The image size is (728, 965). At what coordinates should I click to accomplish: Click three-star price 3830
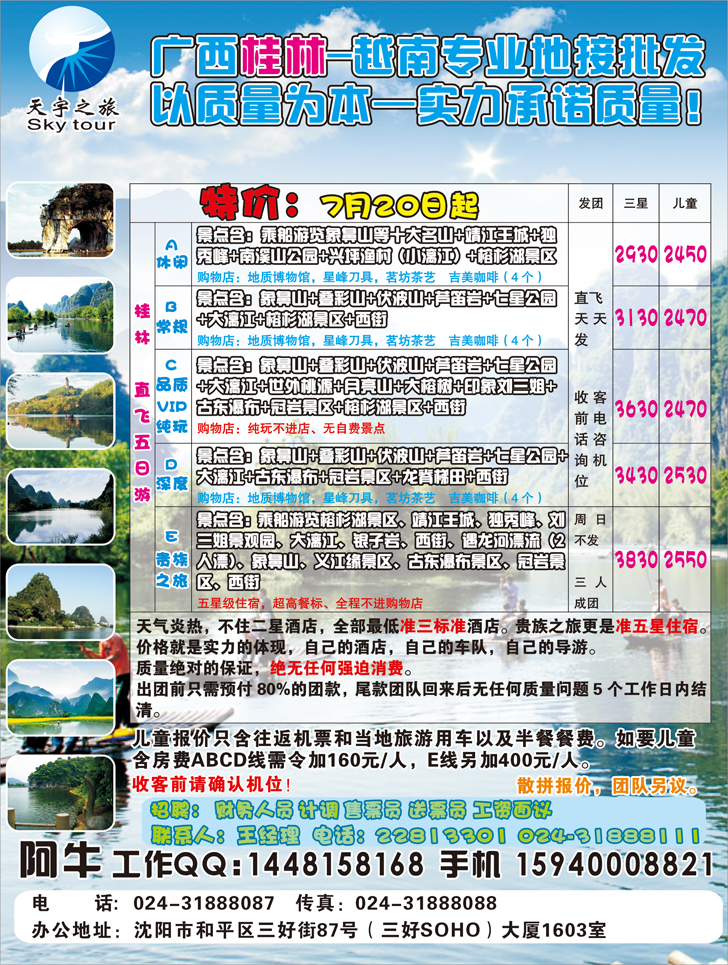[636, 559]
